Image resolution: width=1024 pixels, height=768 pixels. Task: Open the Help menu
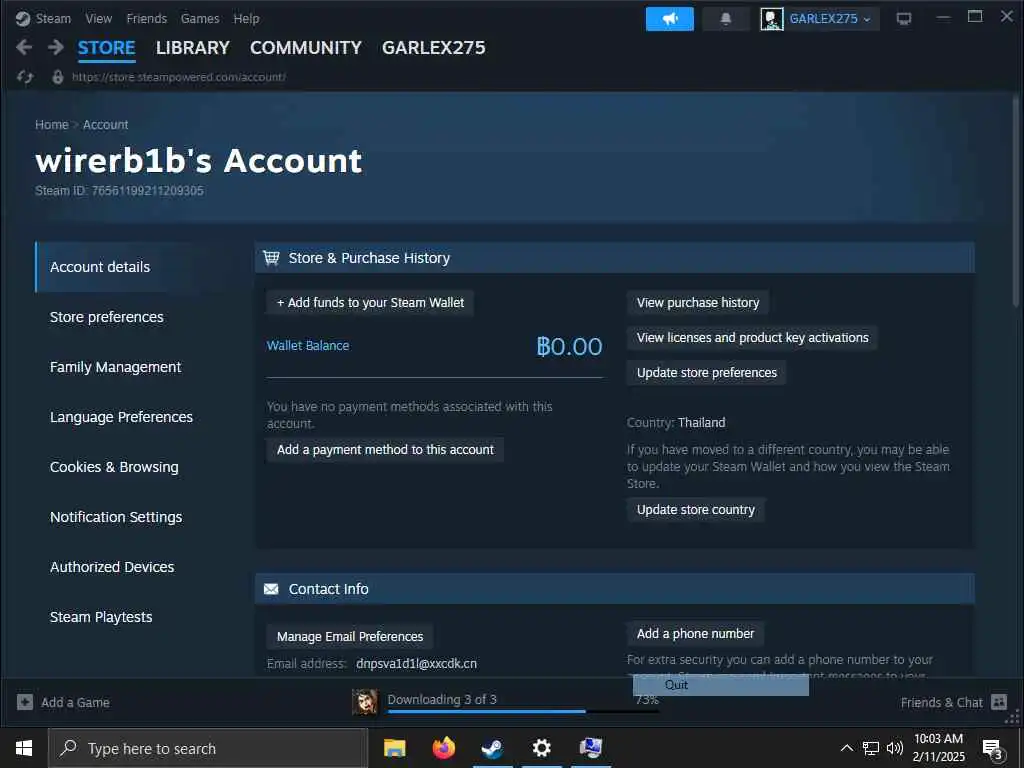coord(246,19)
